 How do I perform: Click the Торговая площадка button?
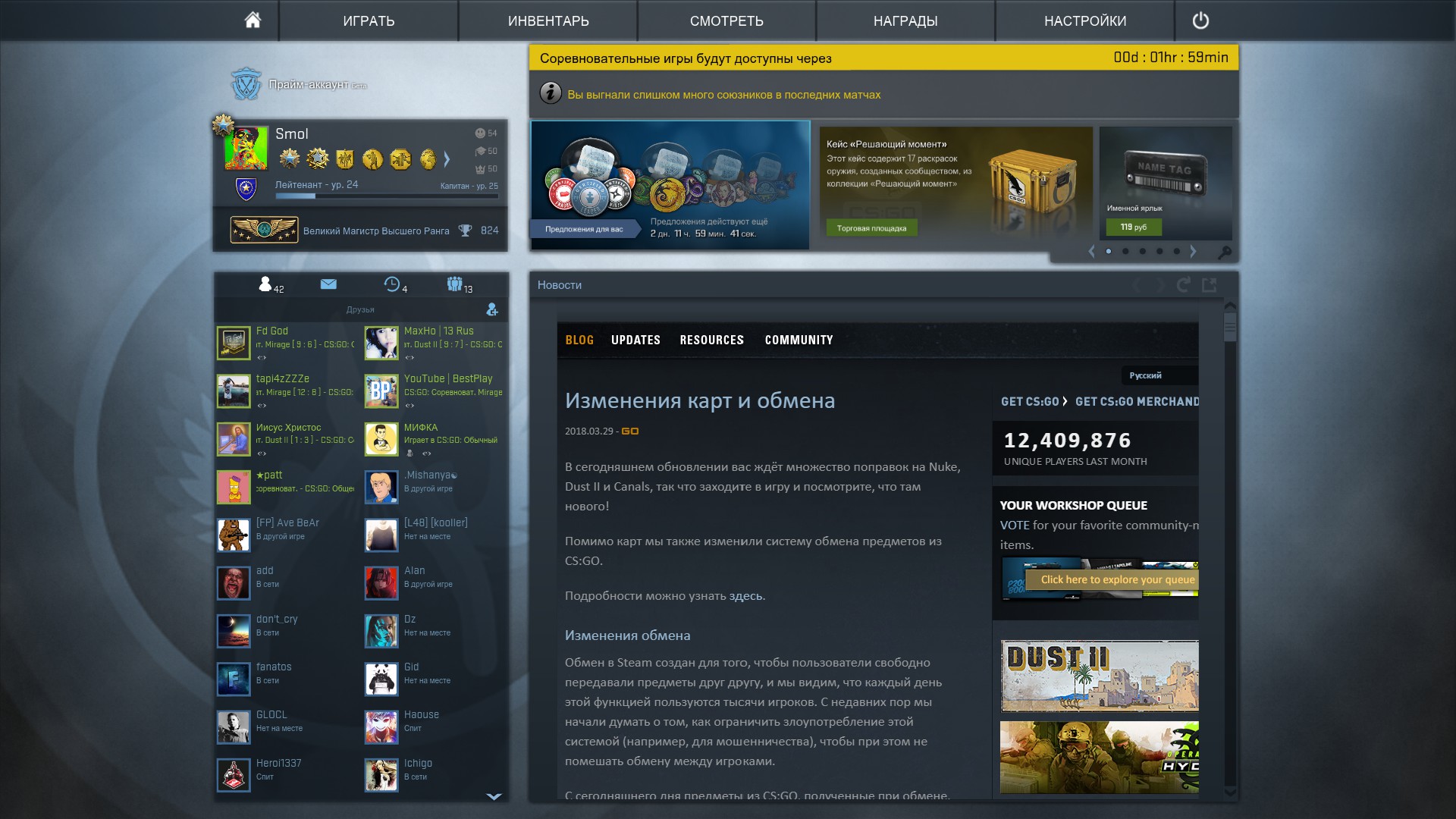point(871,228)
